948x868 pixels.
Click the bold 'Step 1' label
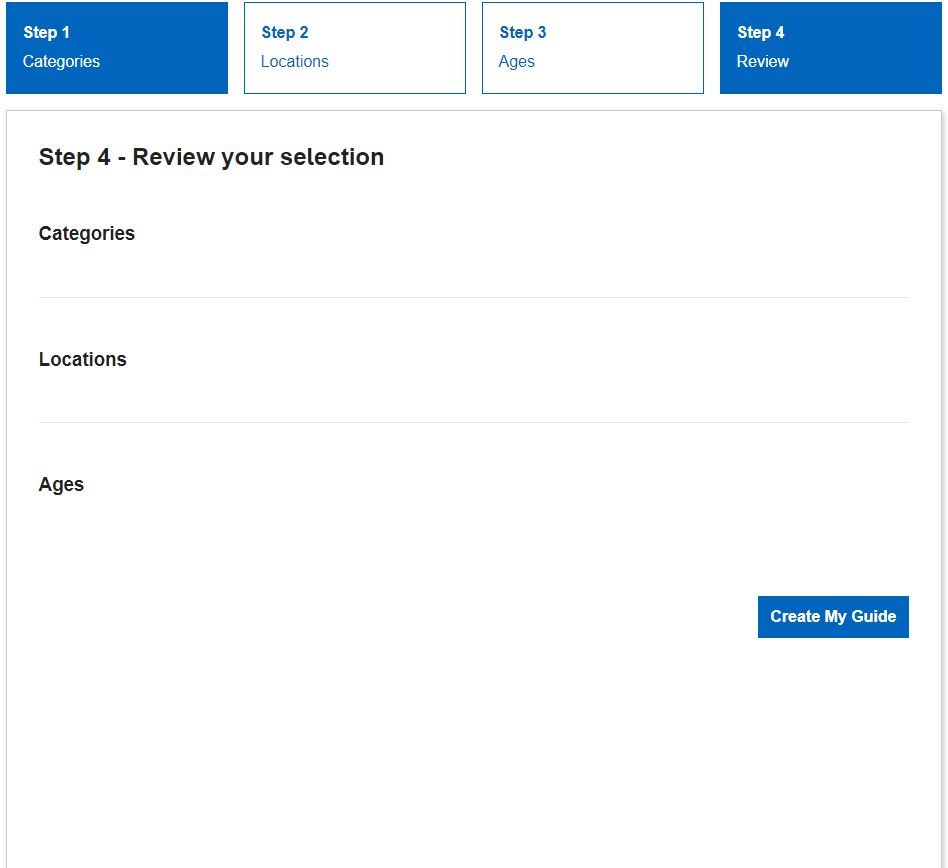pos(47,32)
